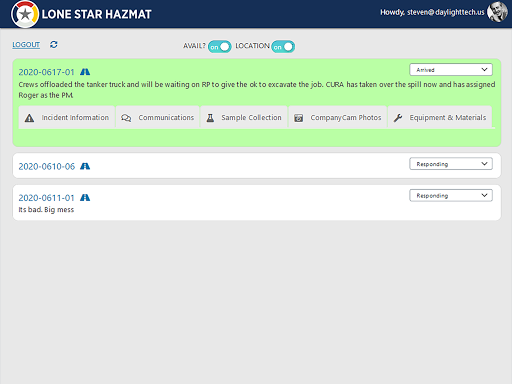Click the road icon next to 2020-0617-01
The image size is (512, 384).
[85, 72]
